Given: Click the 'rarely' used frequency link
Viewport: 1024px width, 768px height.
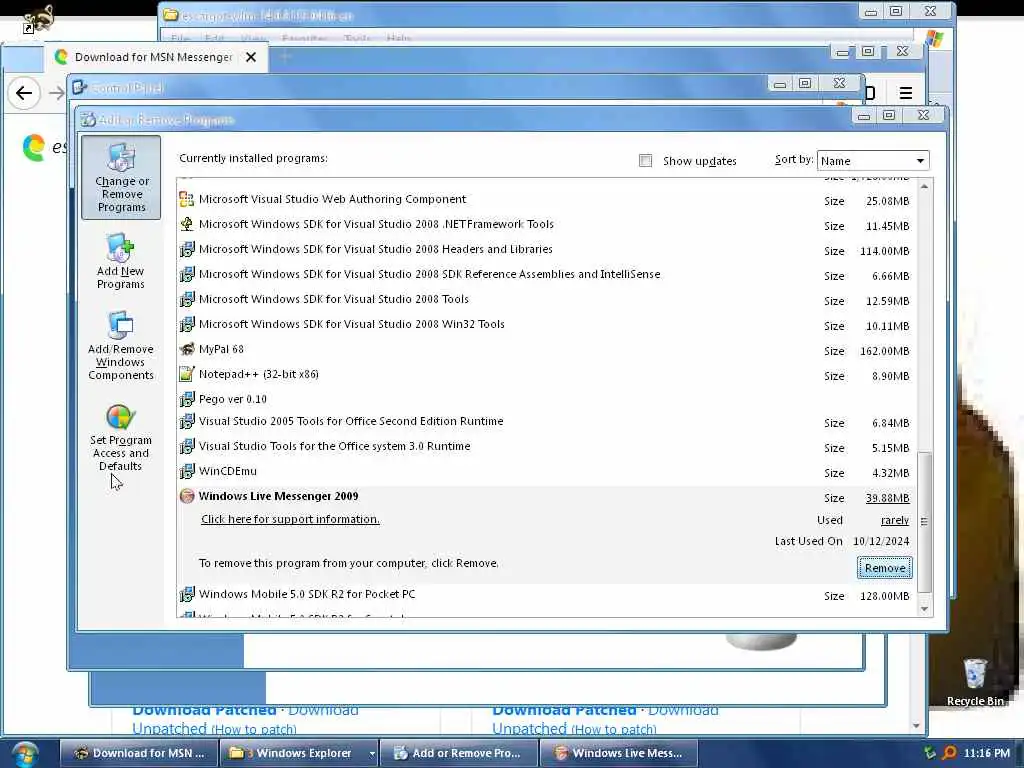Looking at the screenshot, I should point(895,520).
